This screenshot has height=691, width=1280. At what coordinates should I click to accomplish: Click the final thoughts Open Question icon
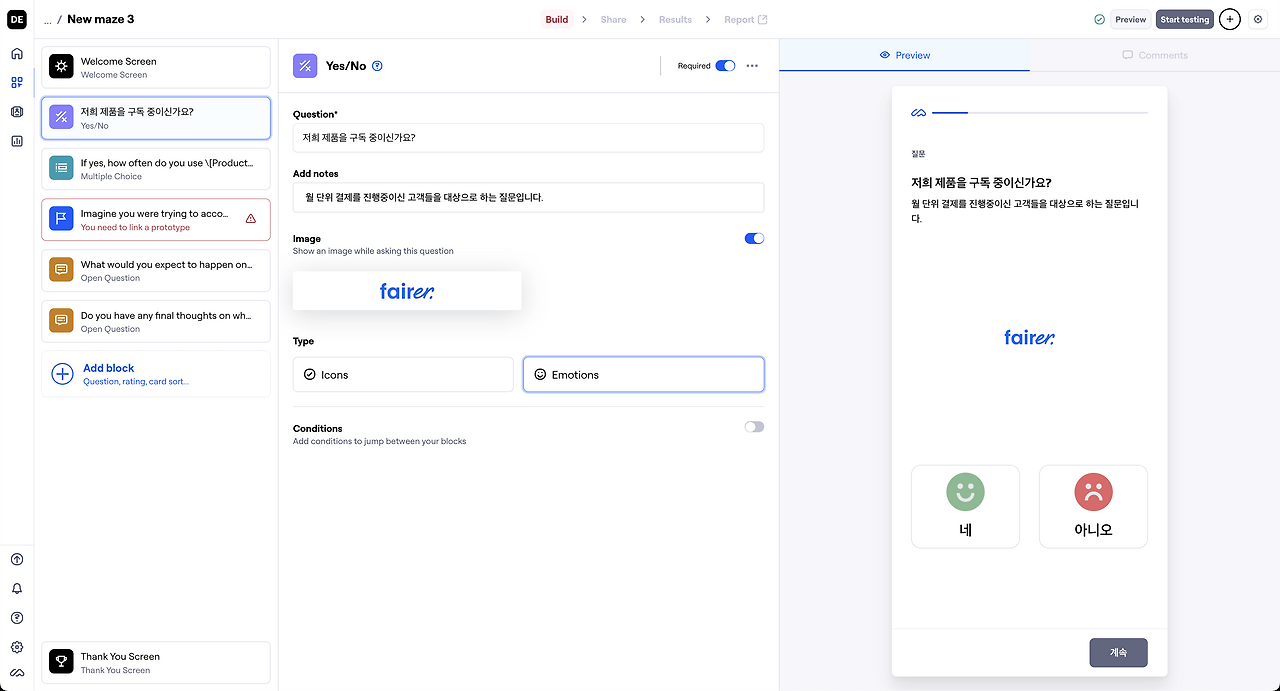pyautogui.click(x=61, y=321)
